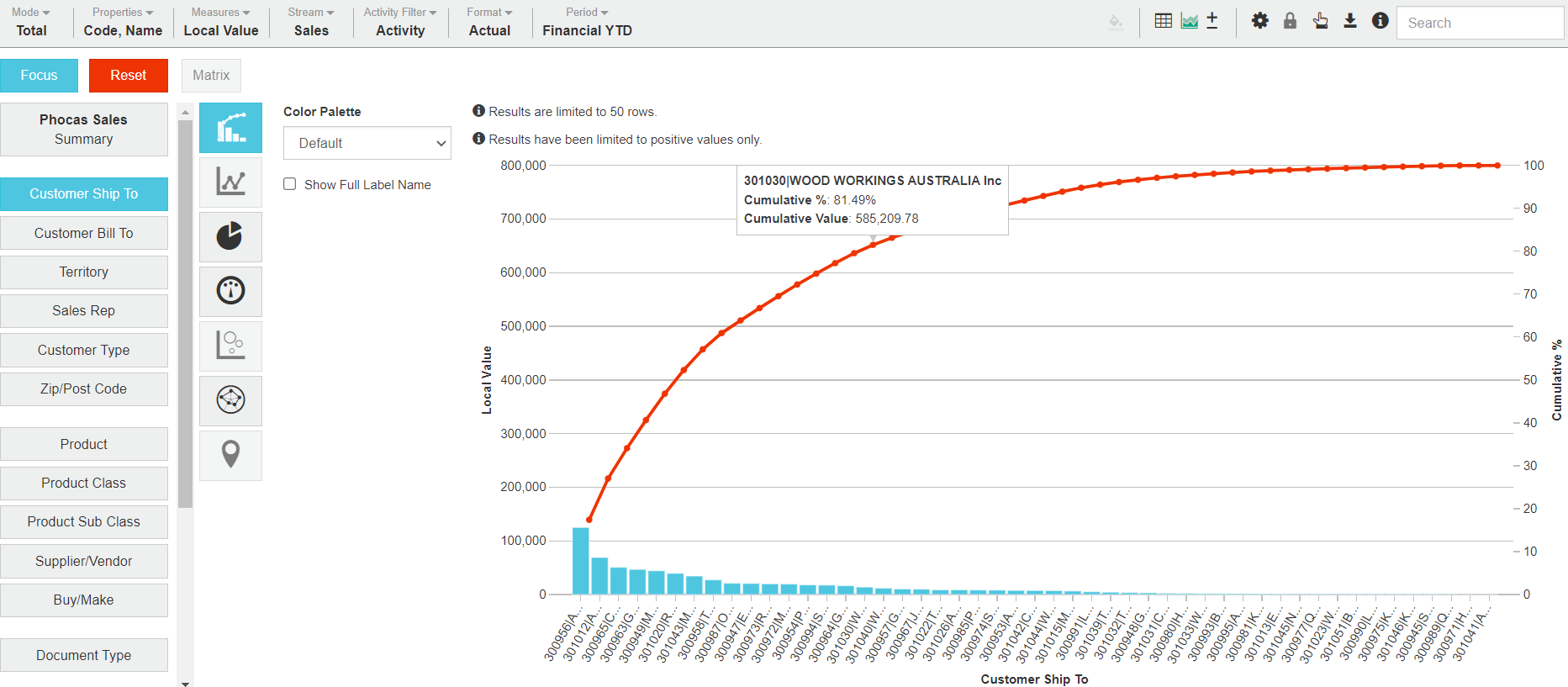Click the padlock lock icon
The width and height of the screenshot is (1568, 687).
click(x=1290, y=21)
